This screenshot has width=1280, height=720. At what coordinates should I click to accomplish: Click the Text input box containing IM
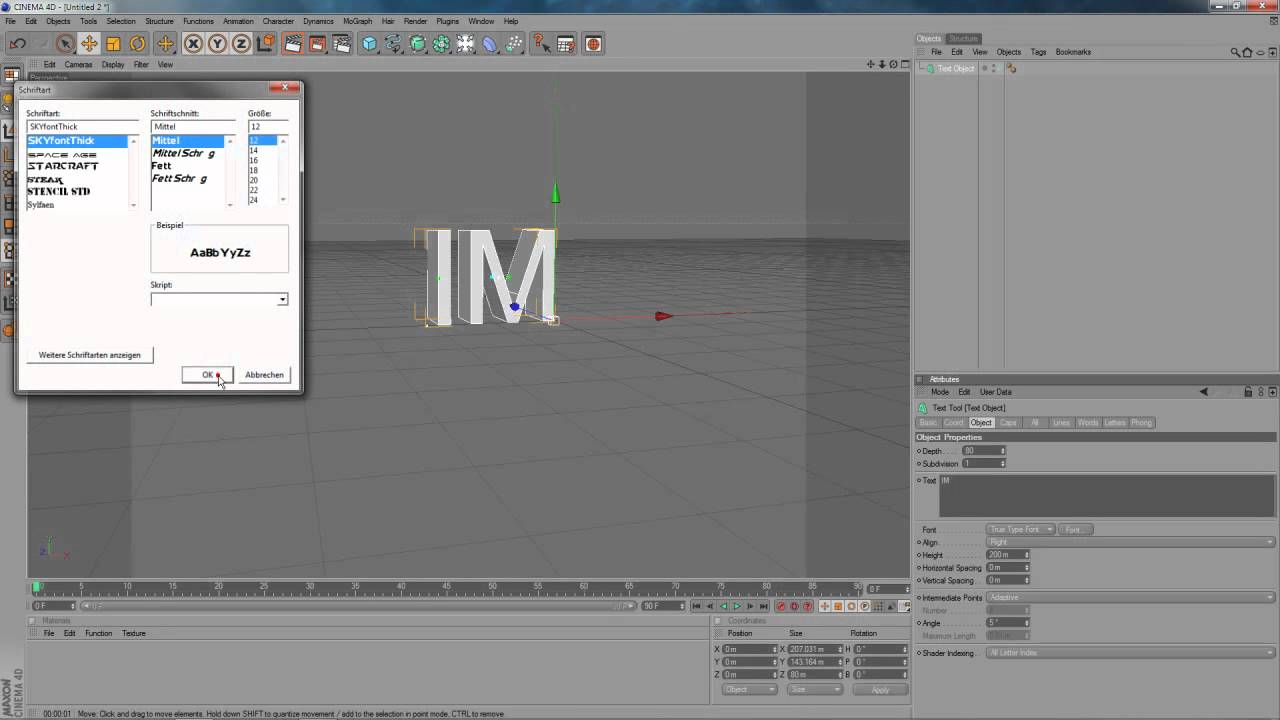pos(1107,496)
